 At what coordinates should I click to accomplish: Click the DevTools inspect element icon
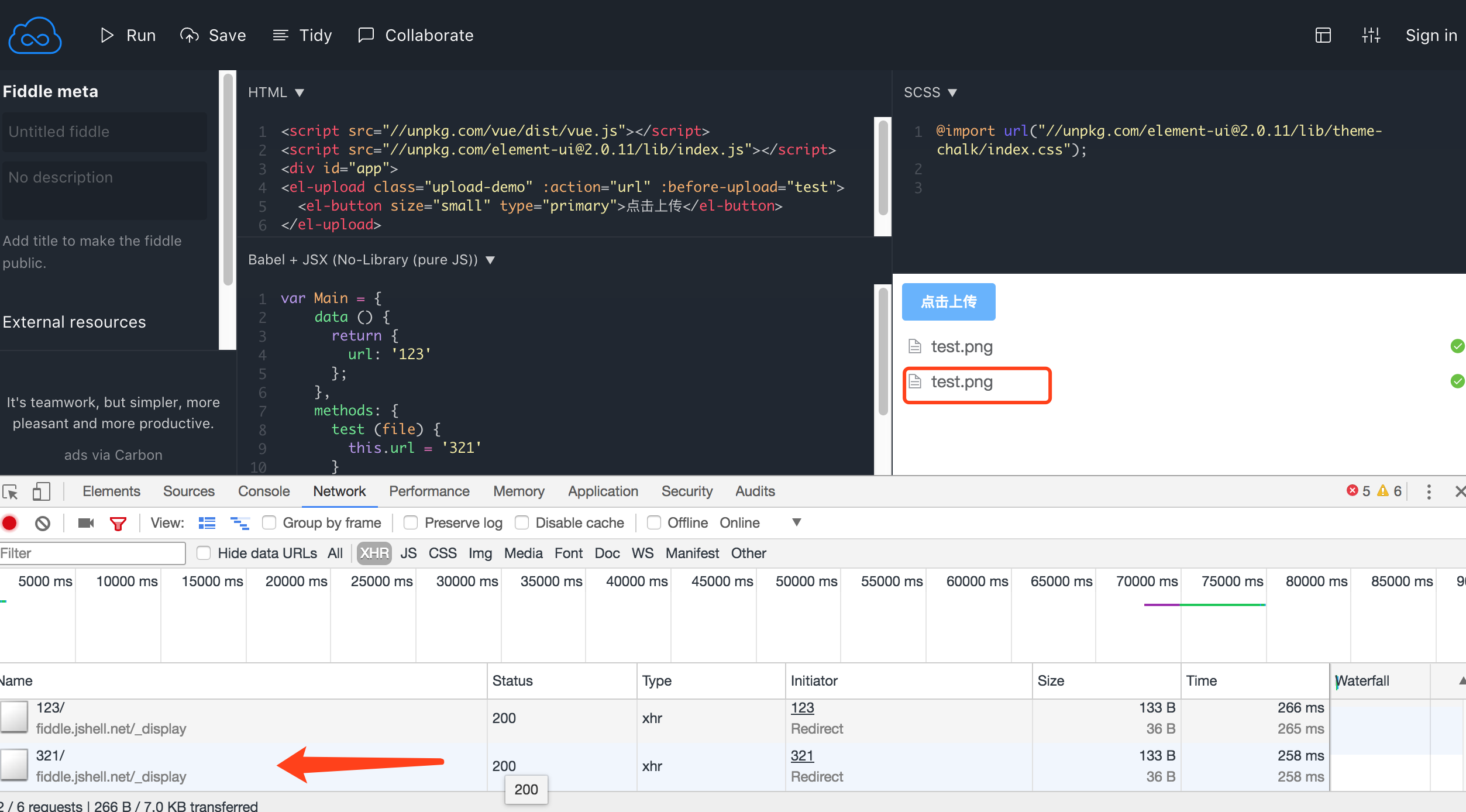tap(11, 491)
